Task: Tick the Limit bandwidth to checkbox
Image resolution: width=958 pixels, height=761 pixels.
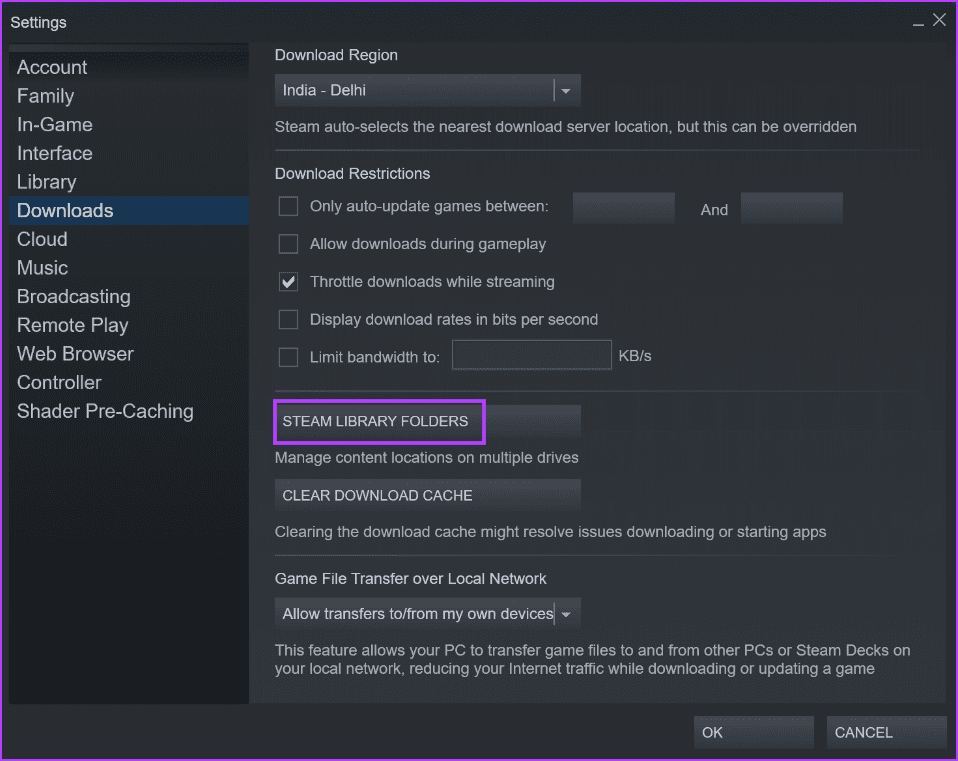Action: 288,357
